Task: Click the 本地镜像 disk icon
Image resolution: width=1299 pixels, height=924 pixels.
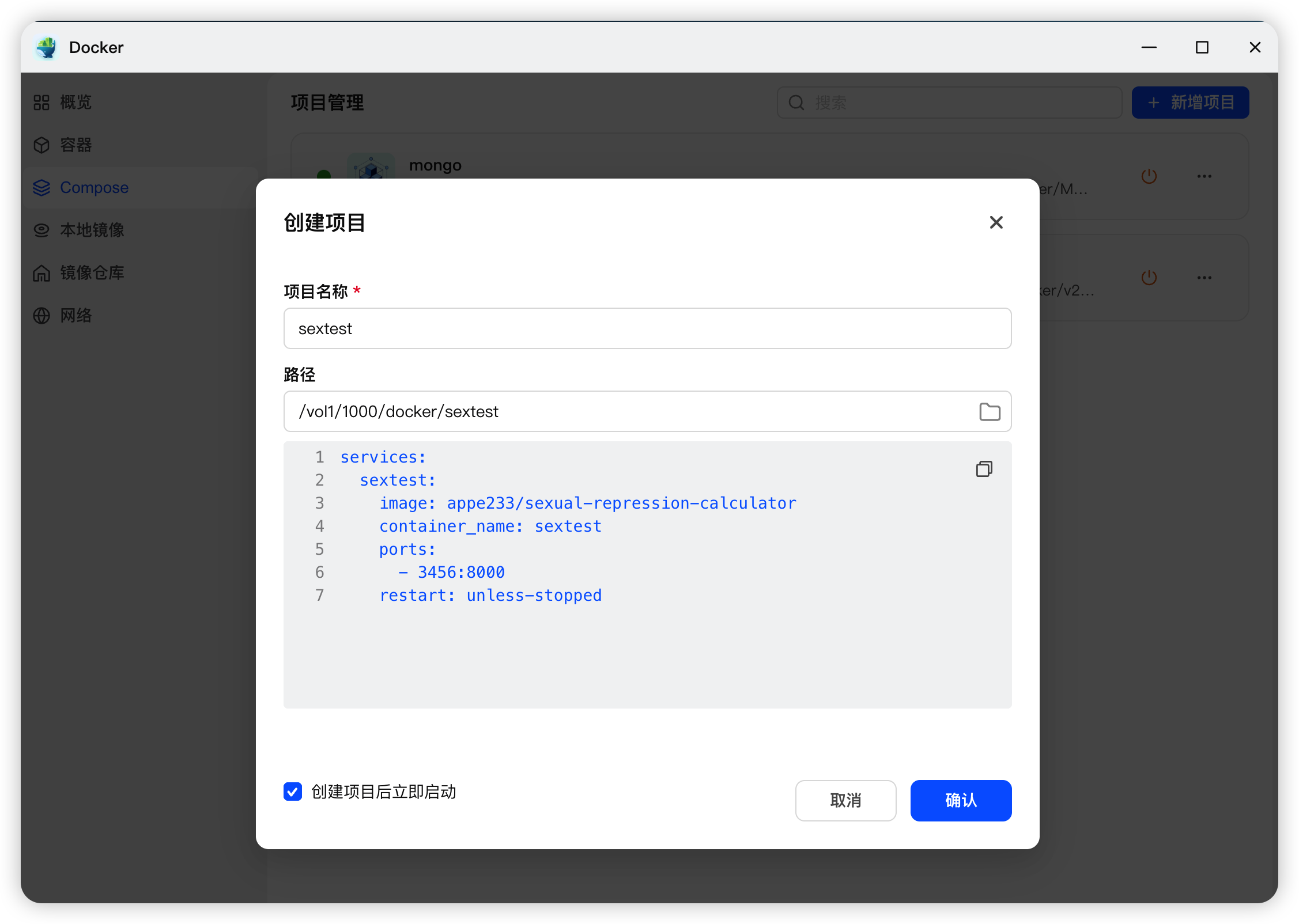Action: pos(41,230)
